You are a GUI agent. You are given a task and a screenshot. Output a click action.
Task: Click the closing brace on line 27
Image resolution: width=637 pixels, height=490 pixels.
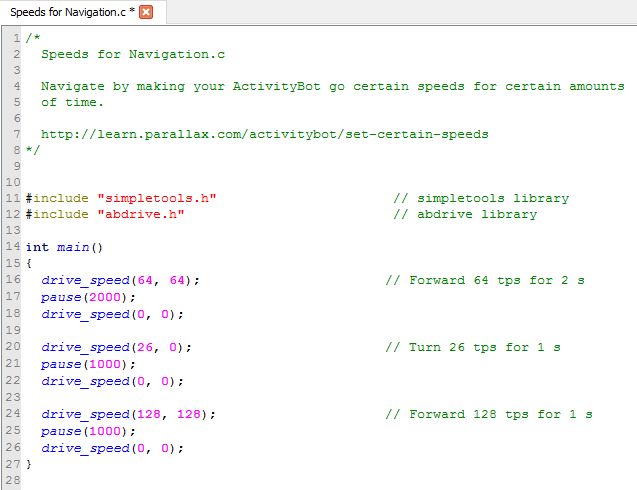tap(29, 464)
